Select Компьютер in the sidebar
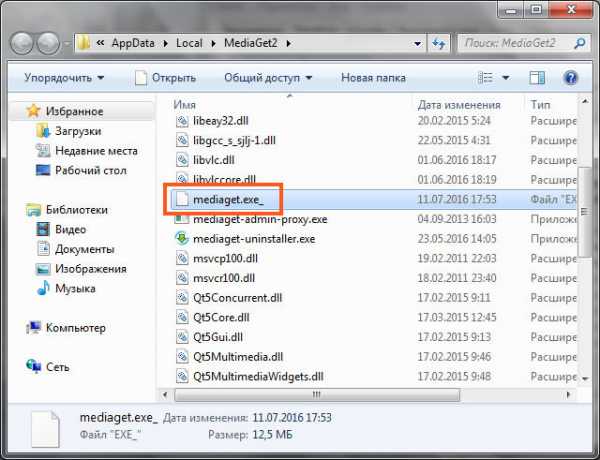The image size is (600, 460). point(75,328)
